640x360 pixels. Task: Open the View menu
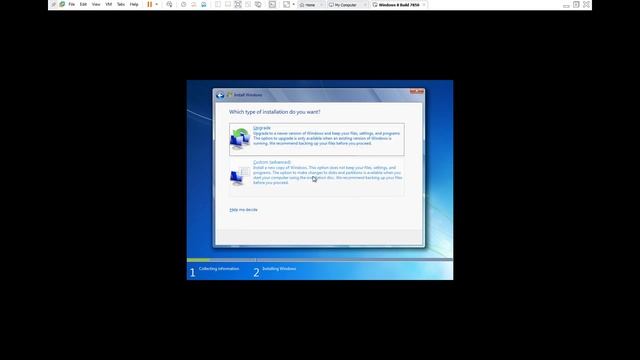tap(96, 4)
